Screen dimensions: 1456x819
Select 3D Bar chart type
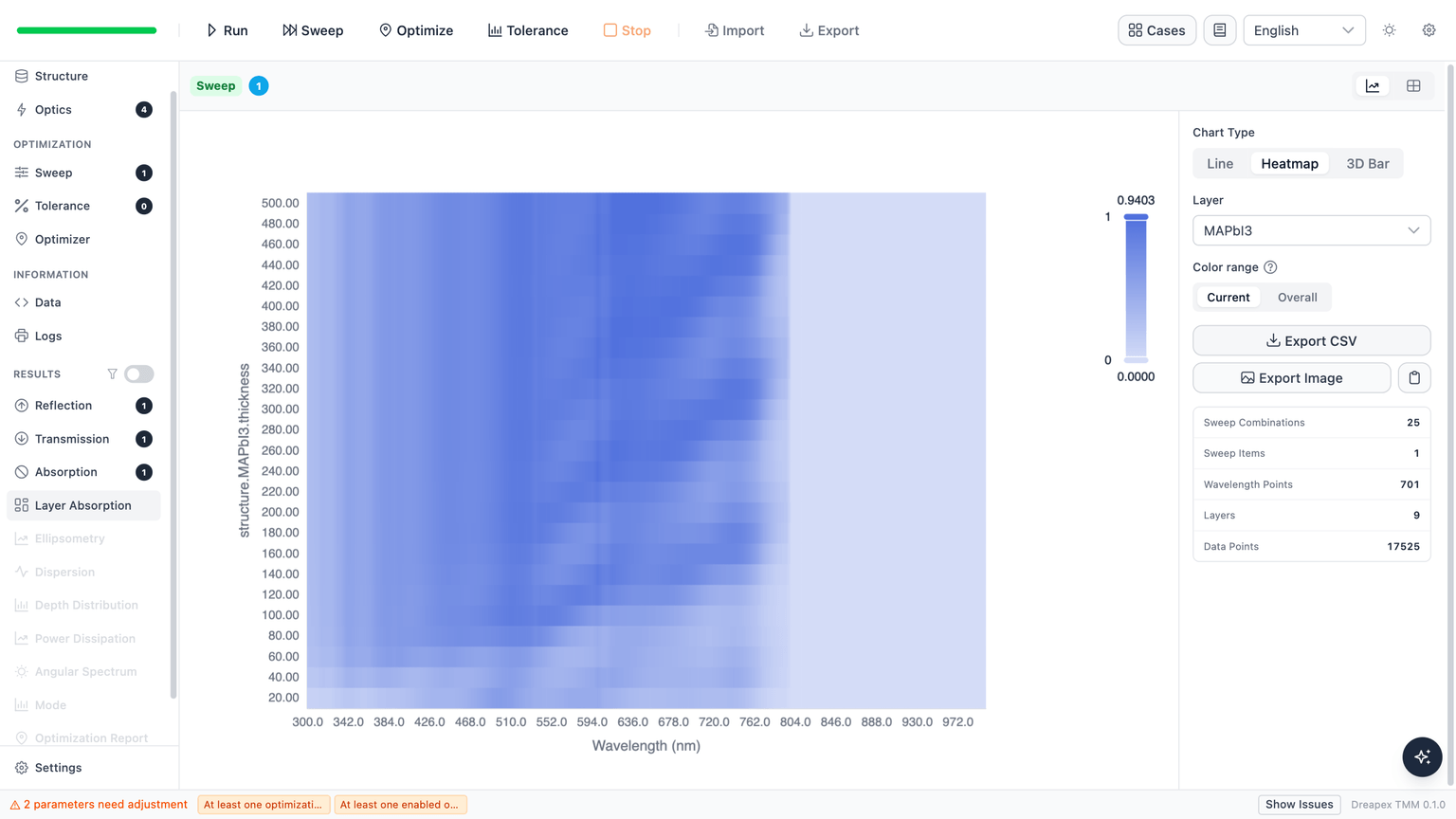[1367, 164]
